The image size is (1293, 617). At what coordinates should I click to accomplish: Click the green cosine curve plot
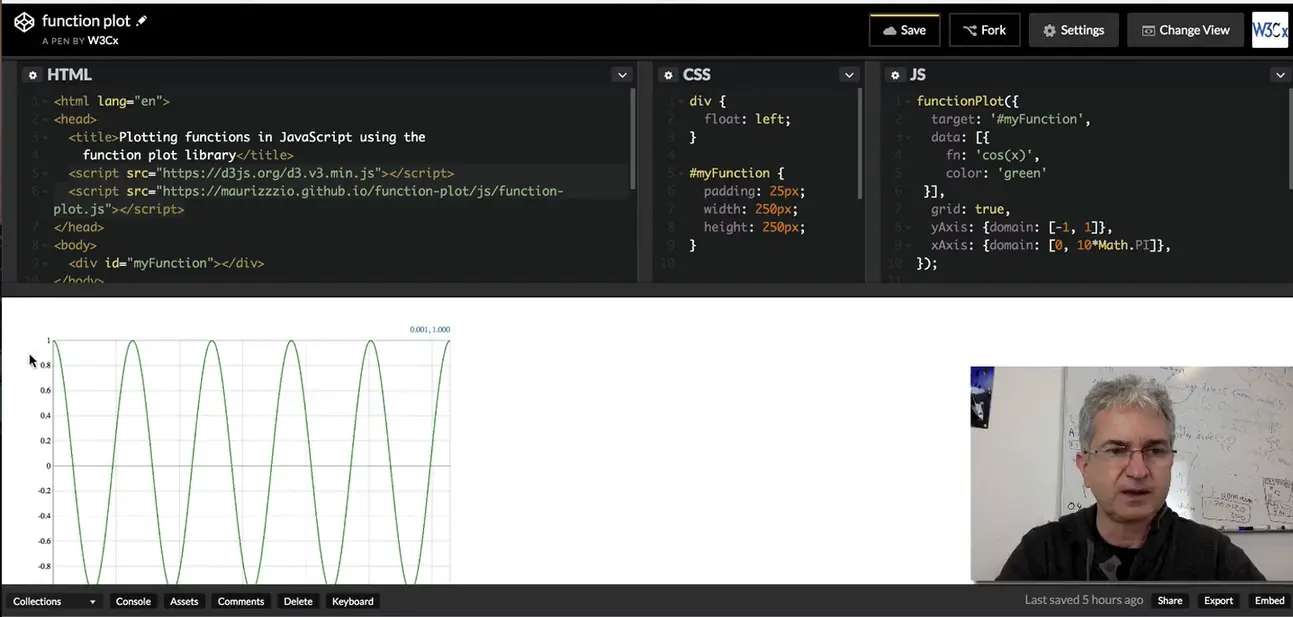click(250, 462)
